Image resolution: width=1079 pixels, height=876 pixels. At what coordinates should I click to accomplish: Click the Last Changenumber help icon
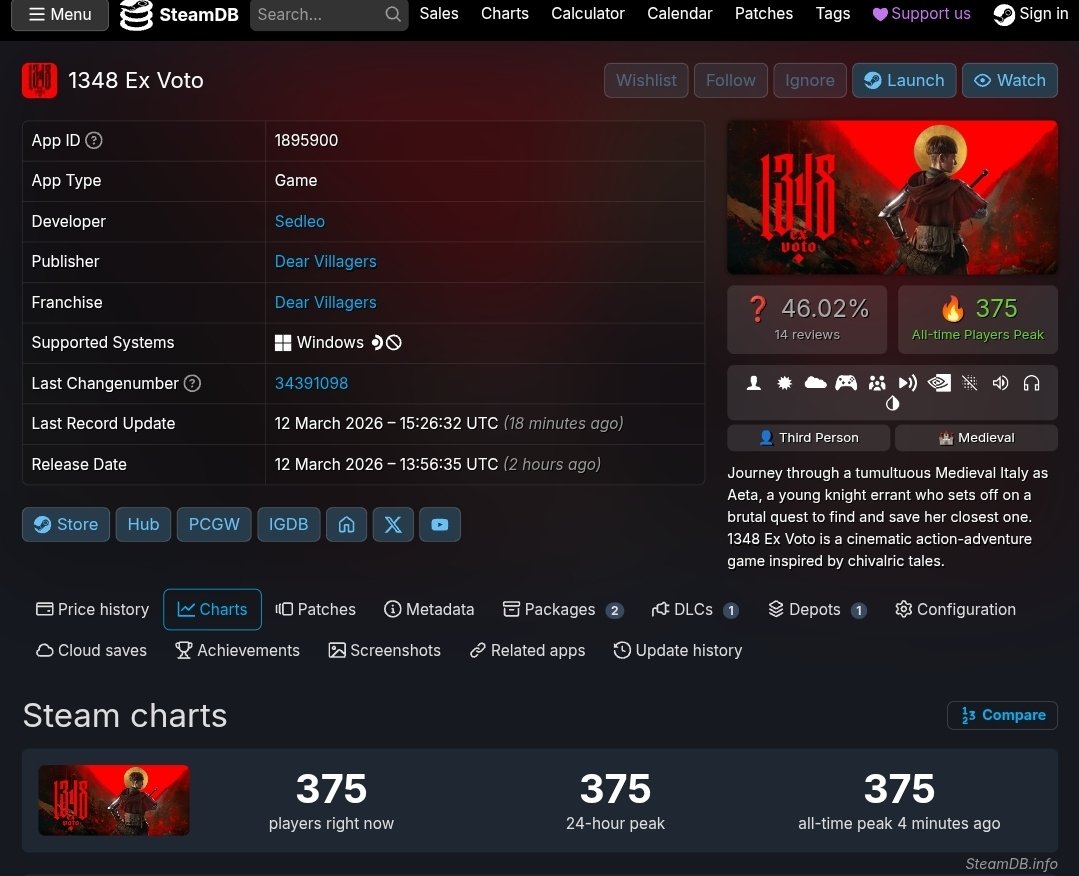(193, 383)
